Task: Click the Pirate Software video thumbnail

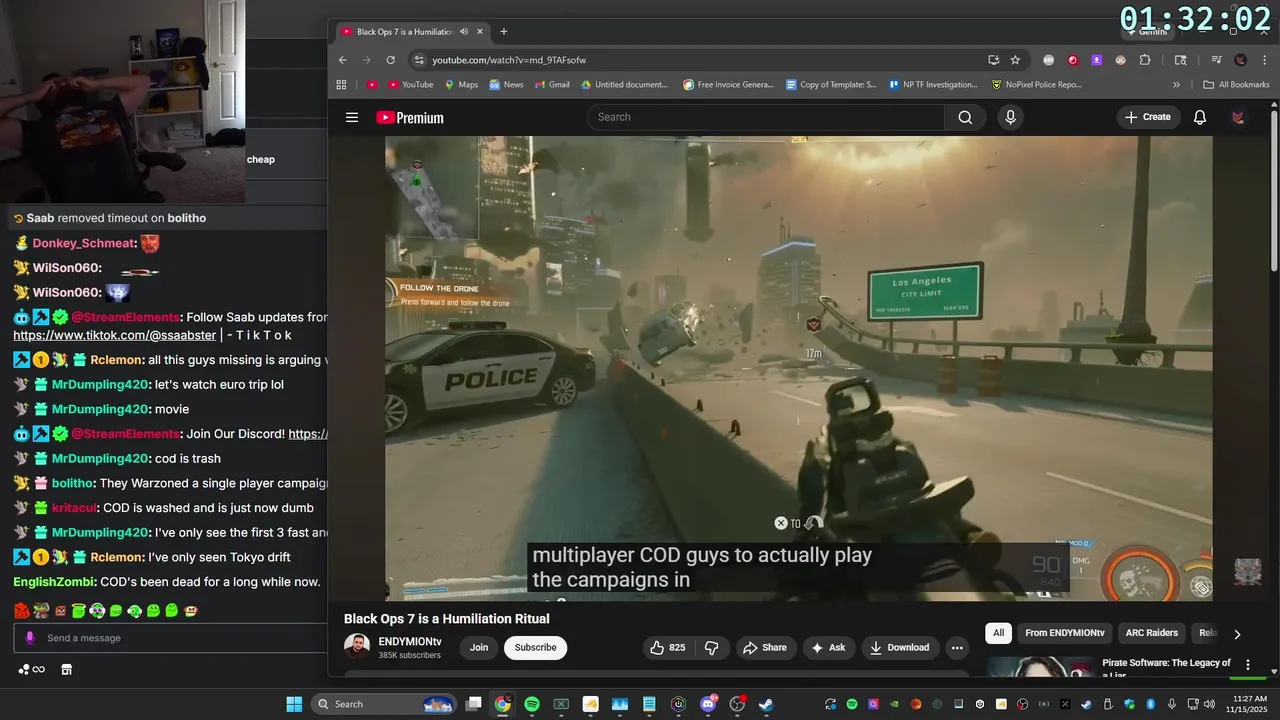Action: click(1040, 667)
